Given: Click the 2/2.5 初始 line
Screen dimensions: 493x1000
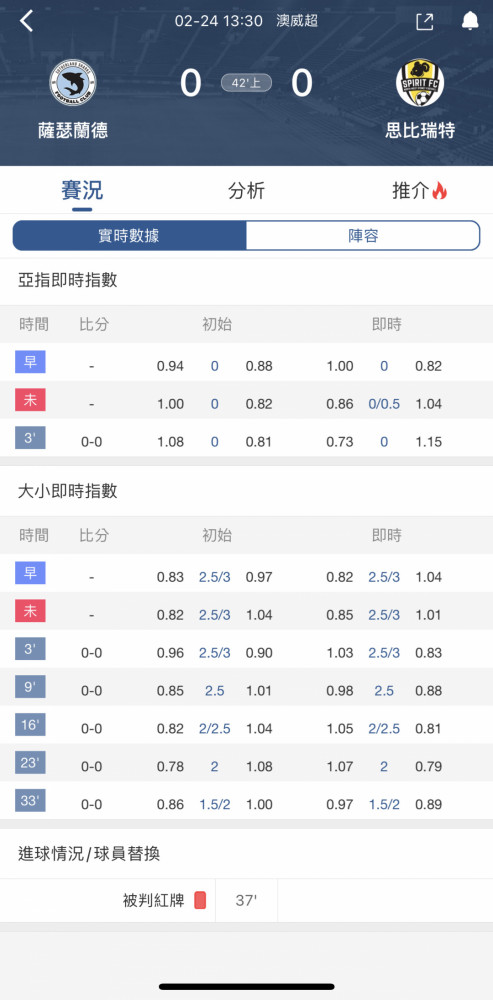Looking at the screenshot, I should (214, 728).
